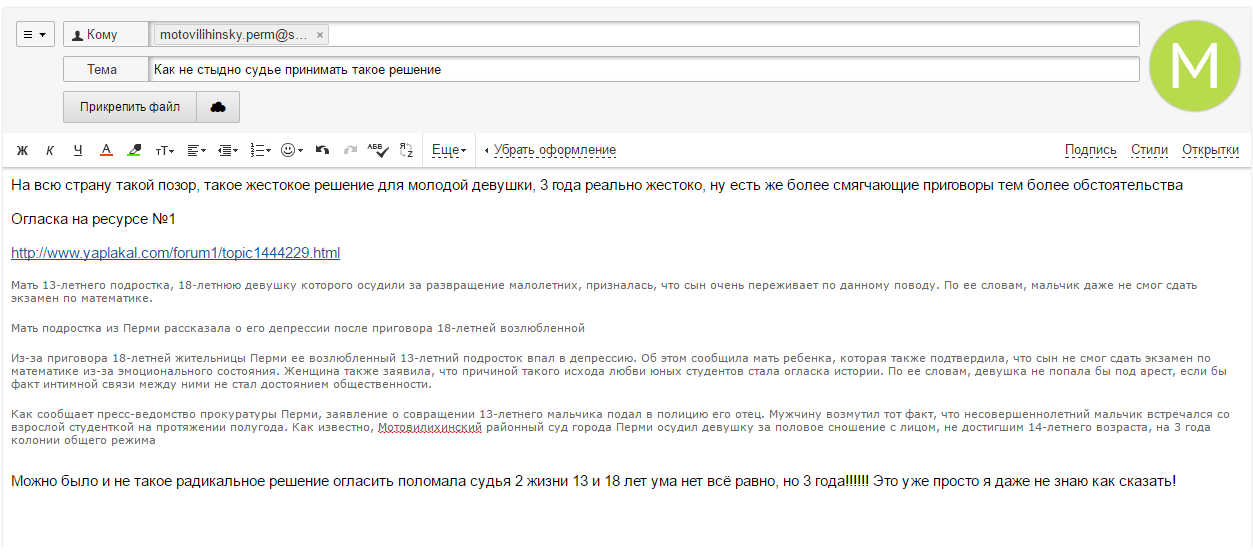Open the Еще menu
This screenshot has width=1253, height=555.
[x=448, y=150]
